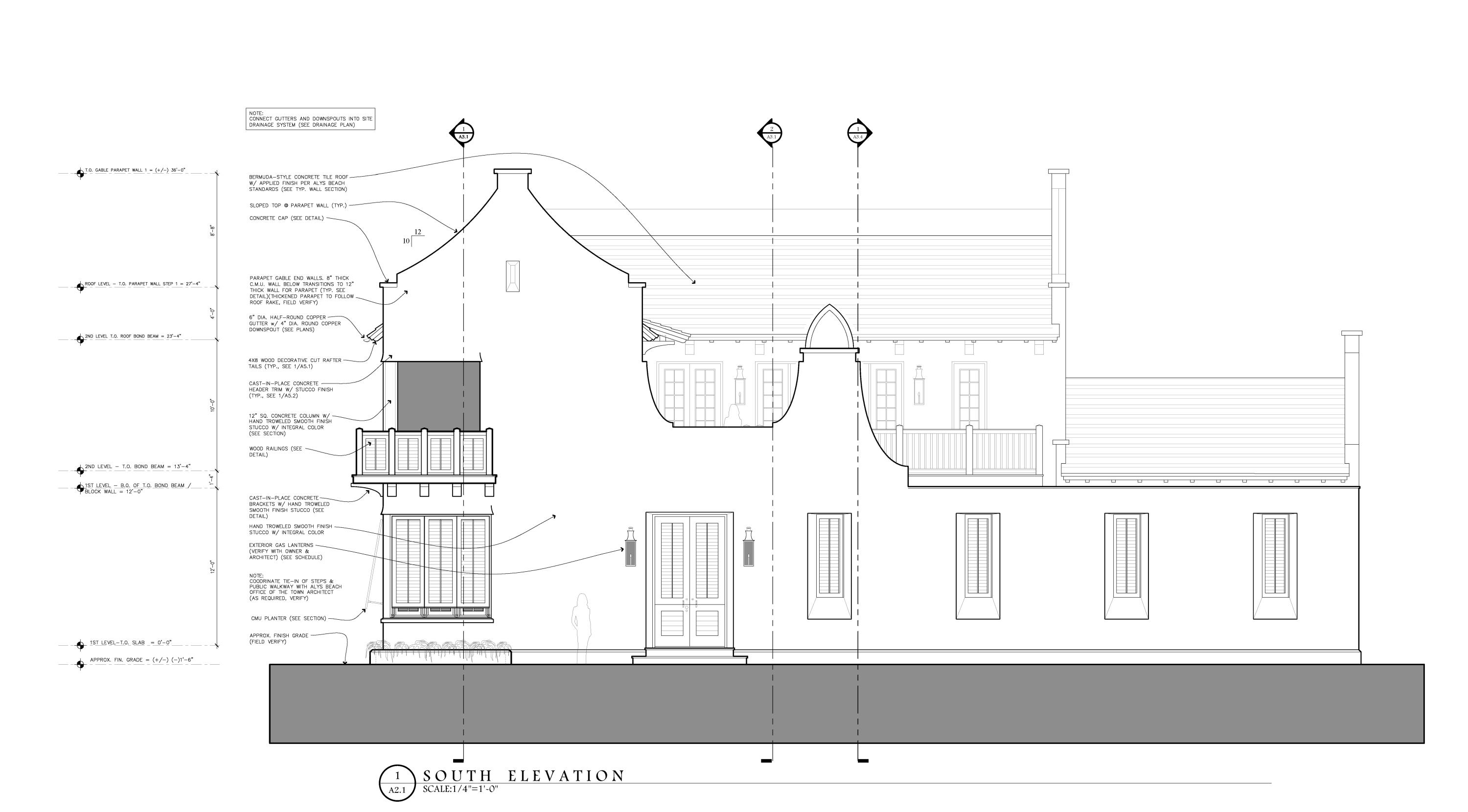
Task: Click the gutter and downspout NOTE box
Action: [x=310, y=119]
